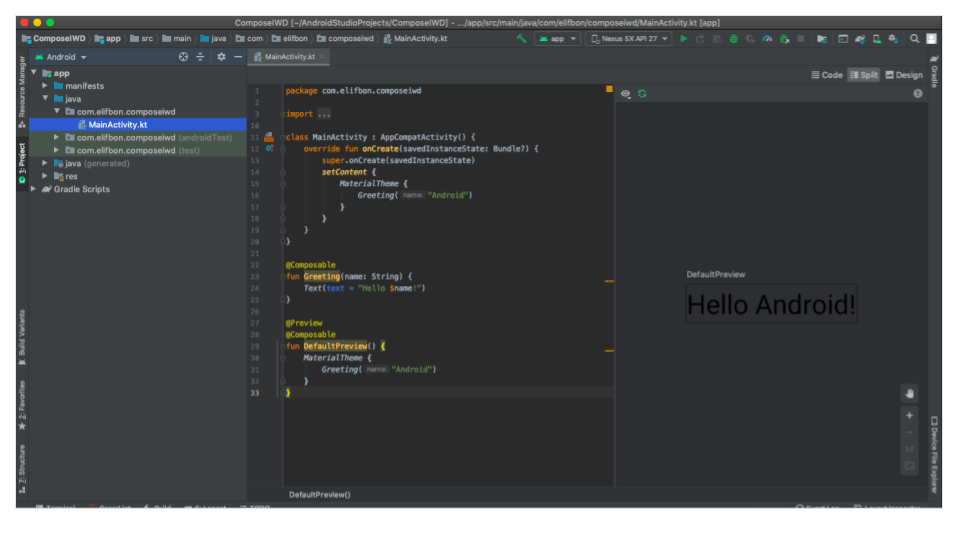Screen dimensions: 958x533
Task: Select the pan hand tool in preview
Action: pyautogui.click(x=909, y=393)
